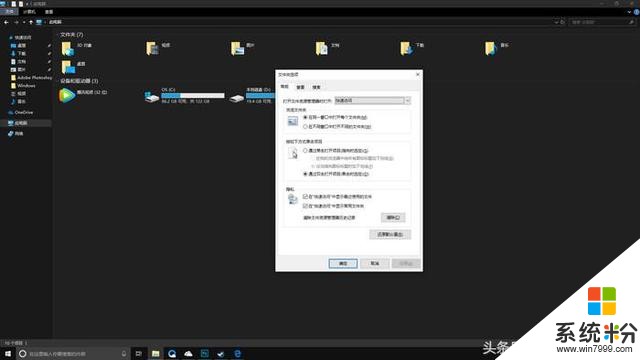Open the Edge browser on the taskbar
This screenshot has height=360, width=640.
coord(238,353)
